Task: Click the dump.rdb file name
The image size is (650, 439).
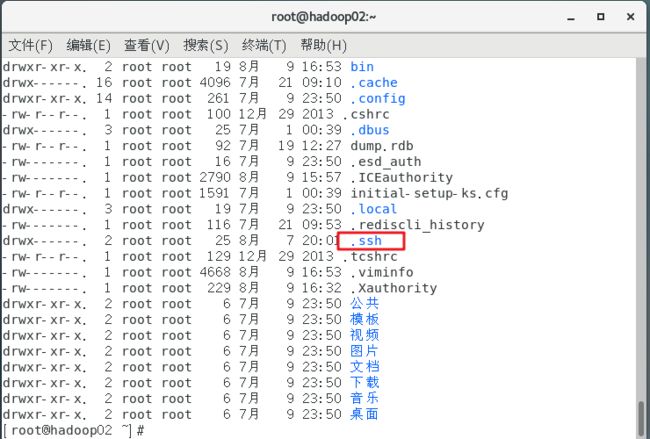Action: click(x=382, y=146)
